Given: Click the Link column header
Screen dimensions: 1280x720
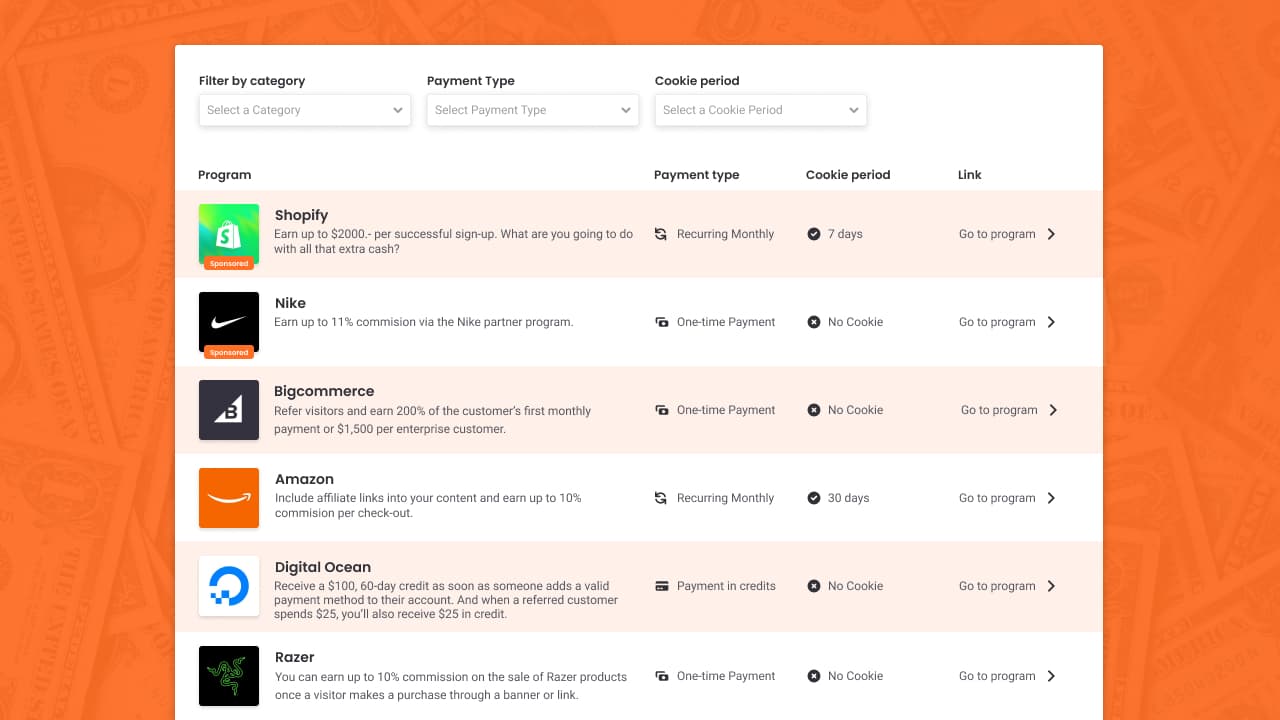Looking at the screenshot, I should click(x=970, y=175).
